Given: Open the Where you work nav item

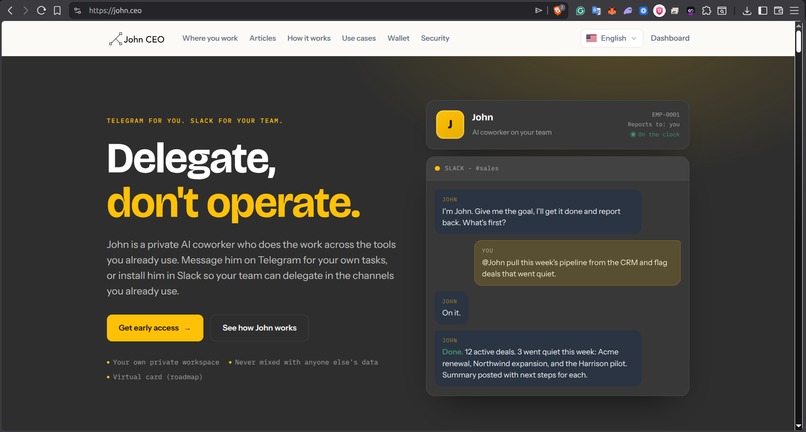Looking at the screenshot, I should [x=210, y=38].
